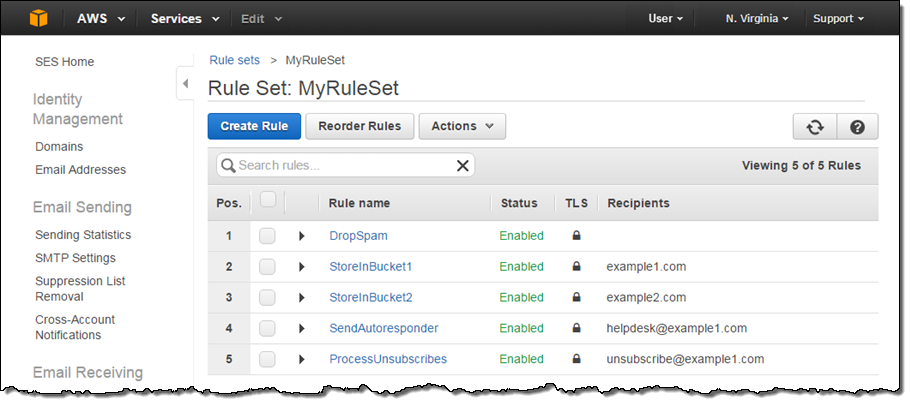Expand the StoreInBucket2 rule row arrow
Image resolution: width=910 pixels, height=404 pixels.
click(x=302, y=298)
